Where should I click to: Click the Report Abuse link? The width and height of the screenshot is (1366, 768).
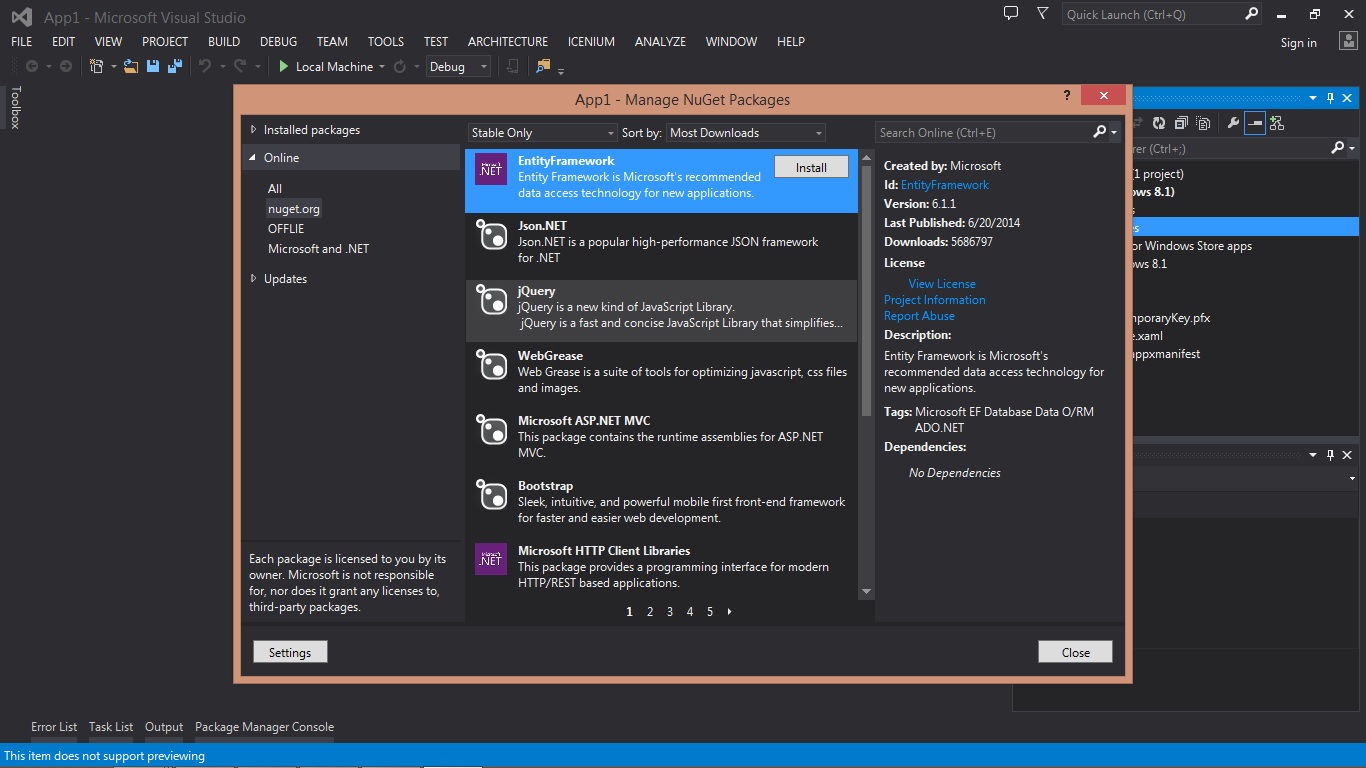[919, 315]
